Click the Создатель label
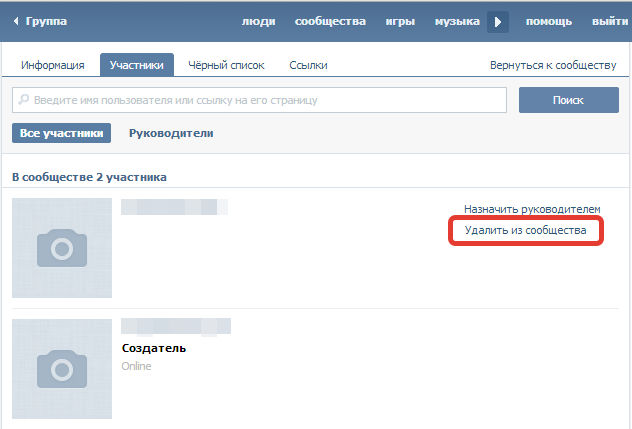The image size is (632, 429). point(154,348)
